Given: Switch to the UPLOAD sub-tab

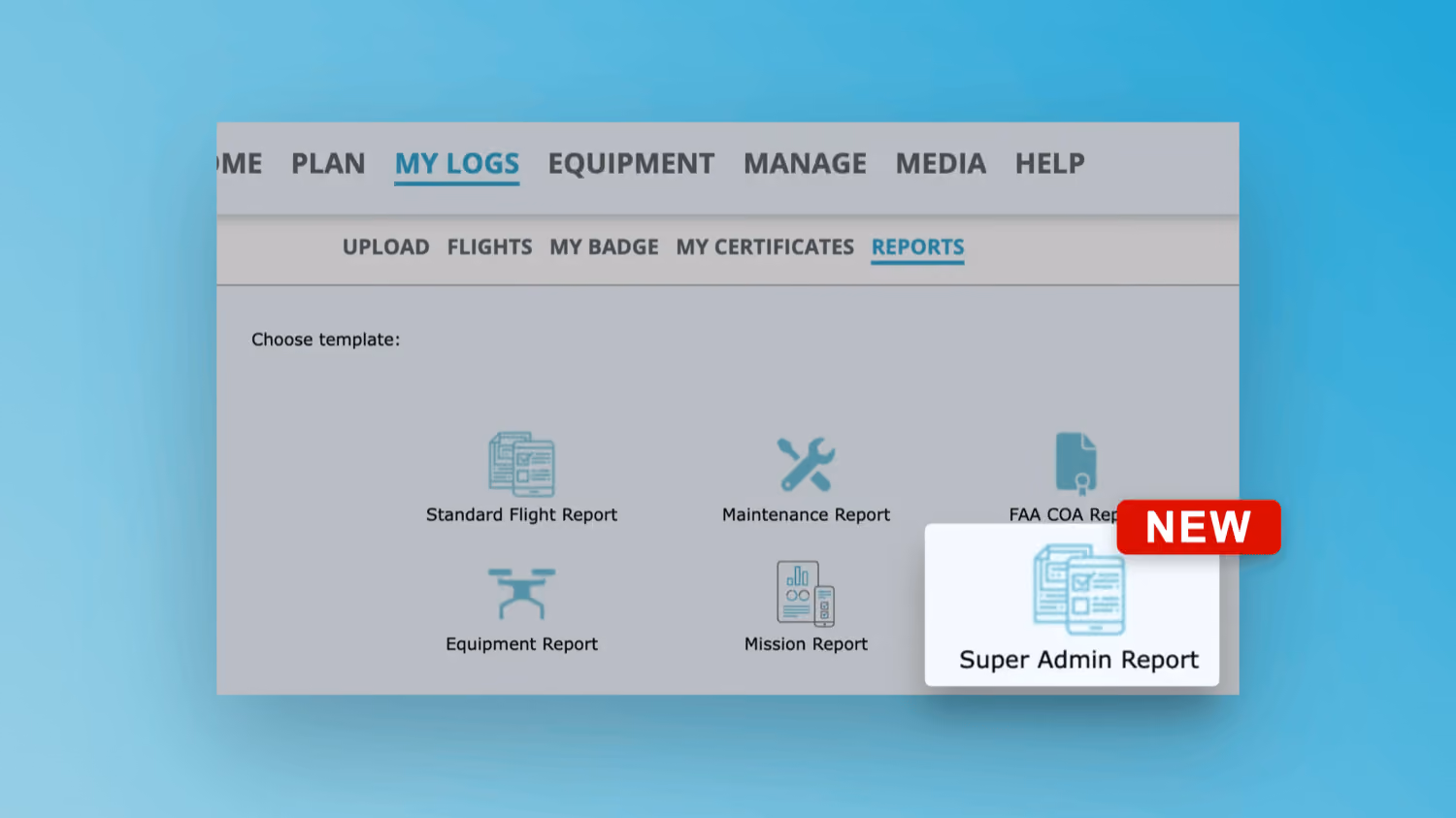Looking at the screenshot, I should click(x=385, y=247).
